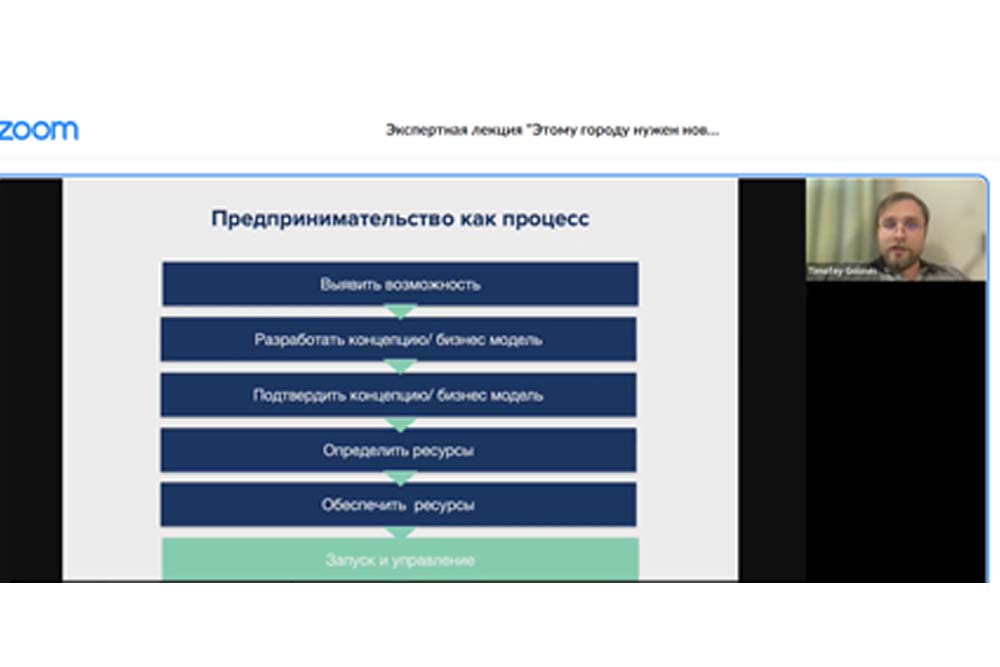
Task: Click the "Обеспечить ресурсы" step box
Action: click(398, 505)
